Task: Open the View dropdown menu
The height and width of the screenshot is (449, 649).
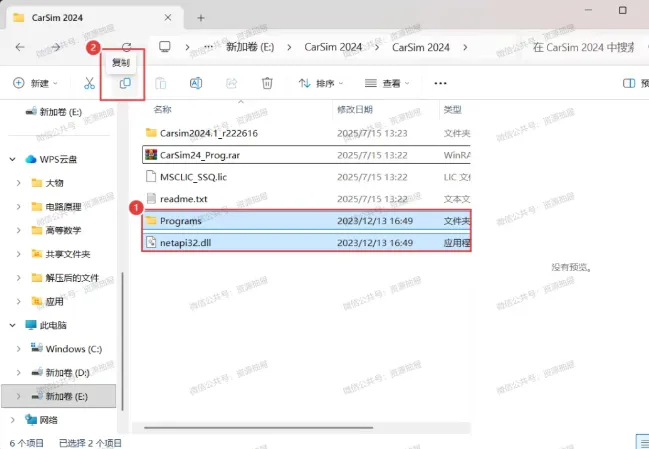Action: pos(387,83)
